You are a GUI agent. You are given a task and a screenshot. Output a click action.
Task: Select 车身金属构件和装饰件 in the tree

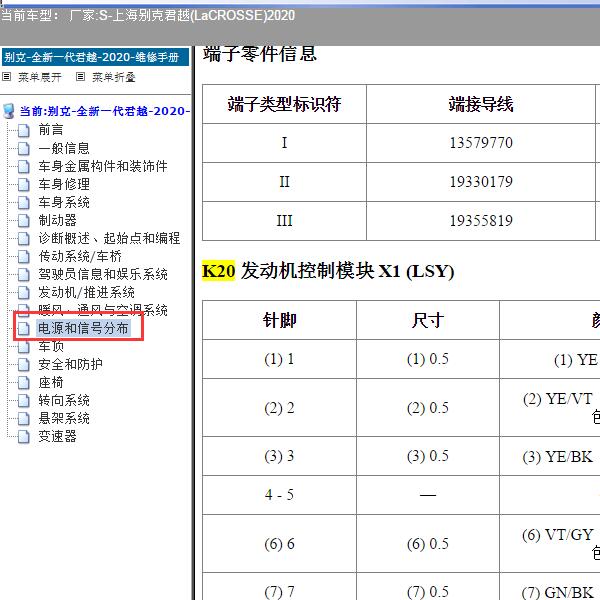(x=103, y=166)
